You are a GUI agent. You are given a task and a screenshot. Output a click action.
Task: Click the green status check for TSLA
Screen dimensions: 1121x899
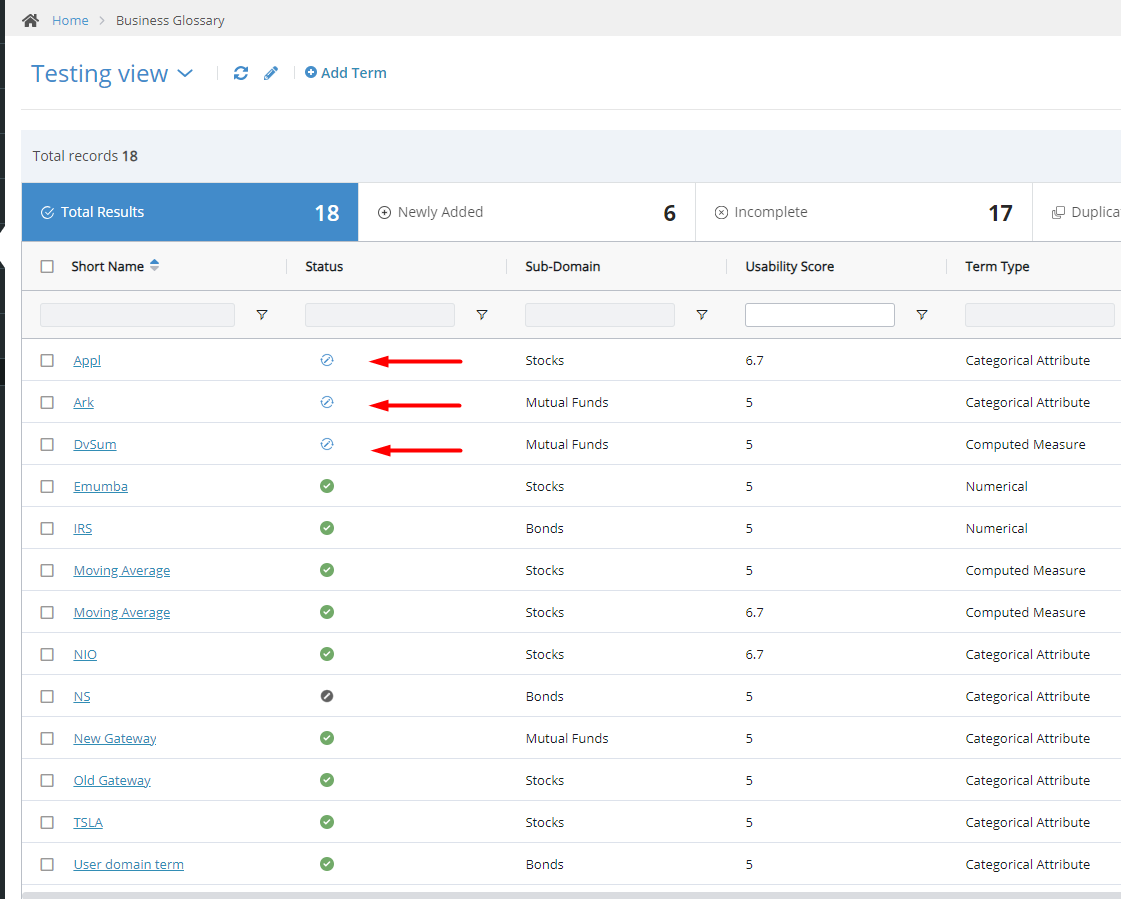pos(327,822)
